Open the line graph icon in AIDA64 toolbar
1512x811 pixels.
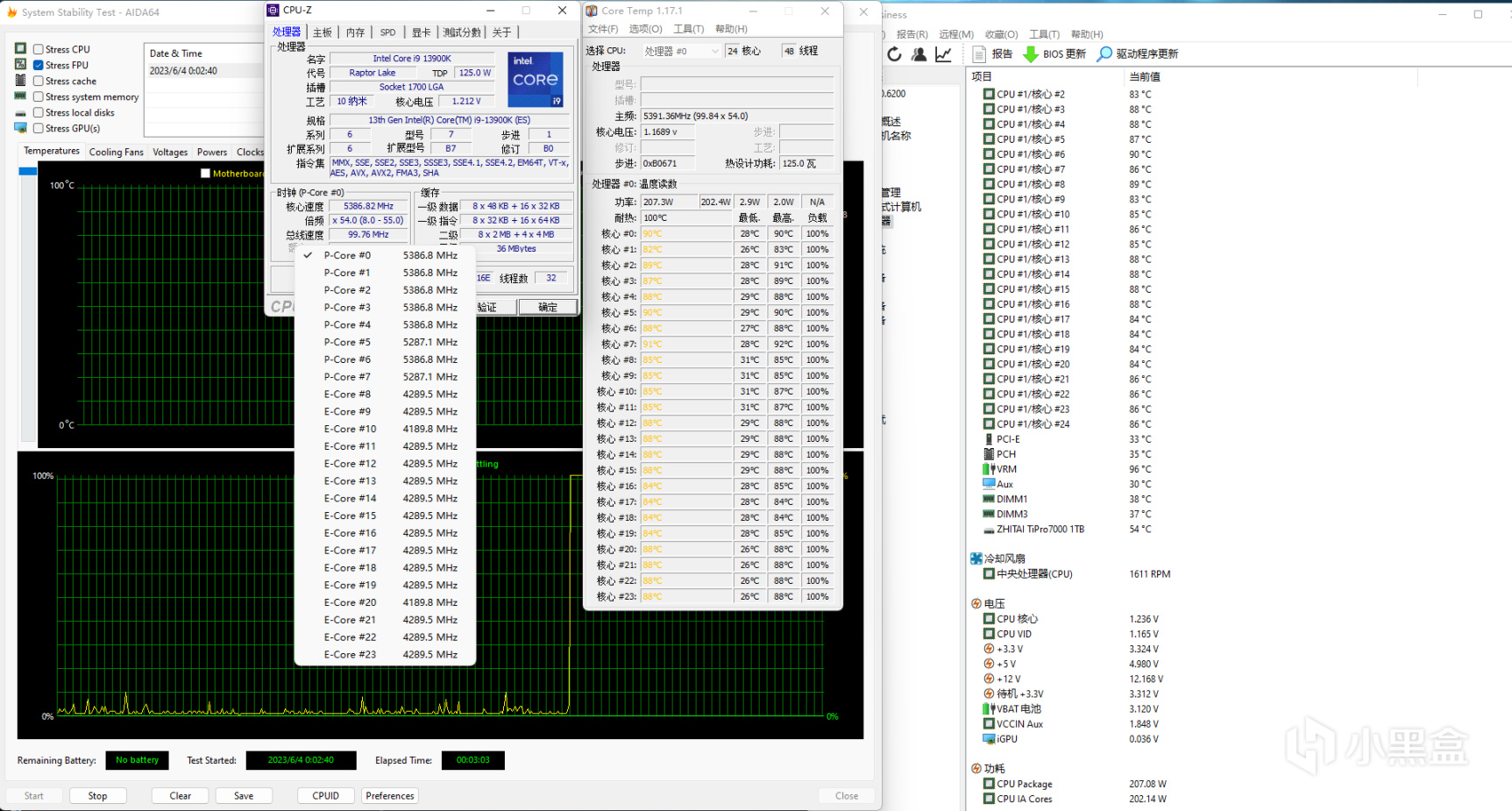pyautogui.click(x=943, y=54)
